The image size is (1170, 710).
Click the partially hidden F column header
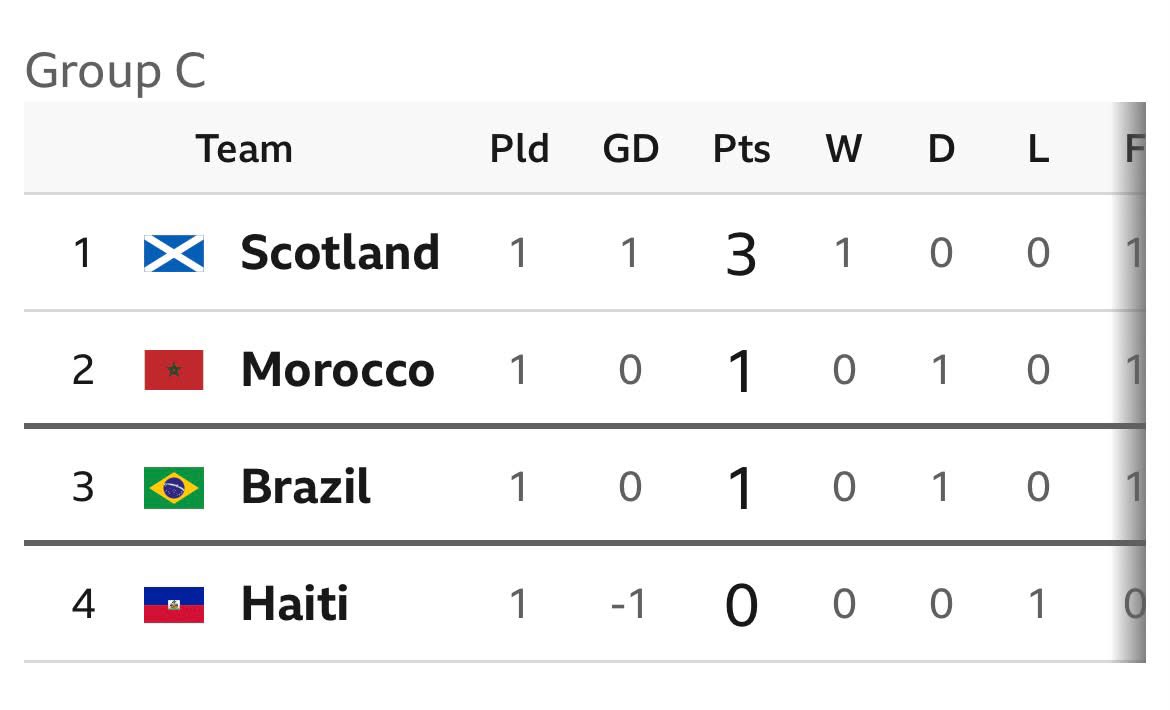(1134, 148)
